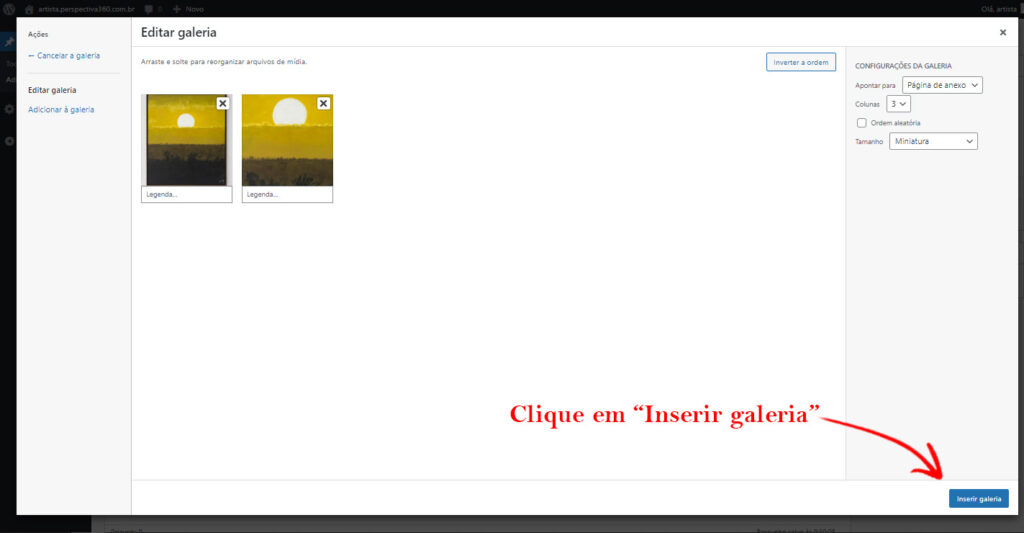Remove the first sunset thumbnail from gallery

pyautogui.click(x=223, y=103)
